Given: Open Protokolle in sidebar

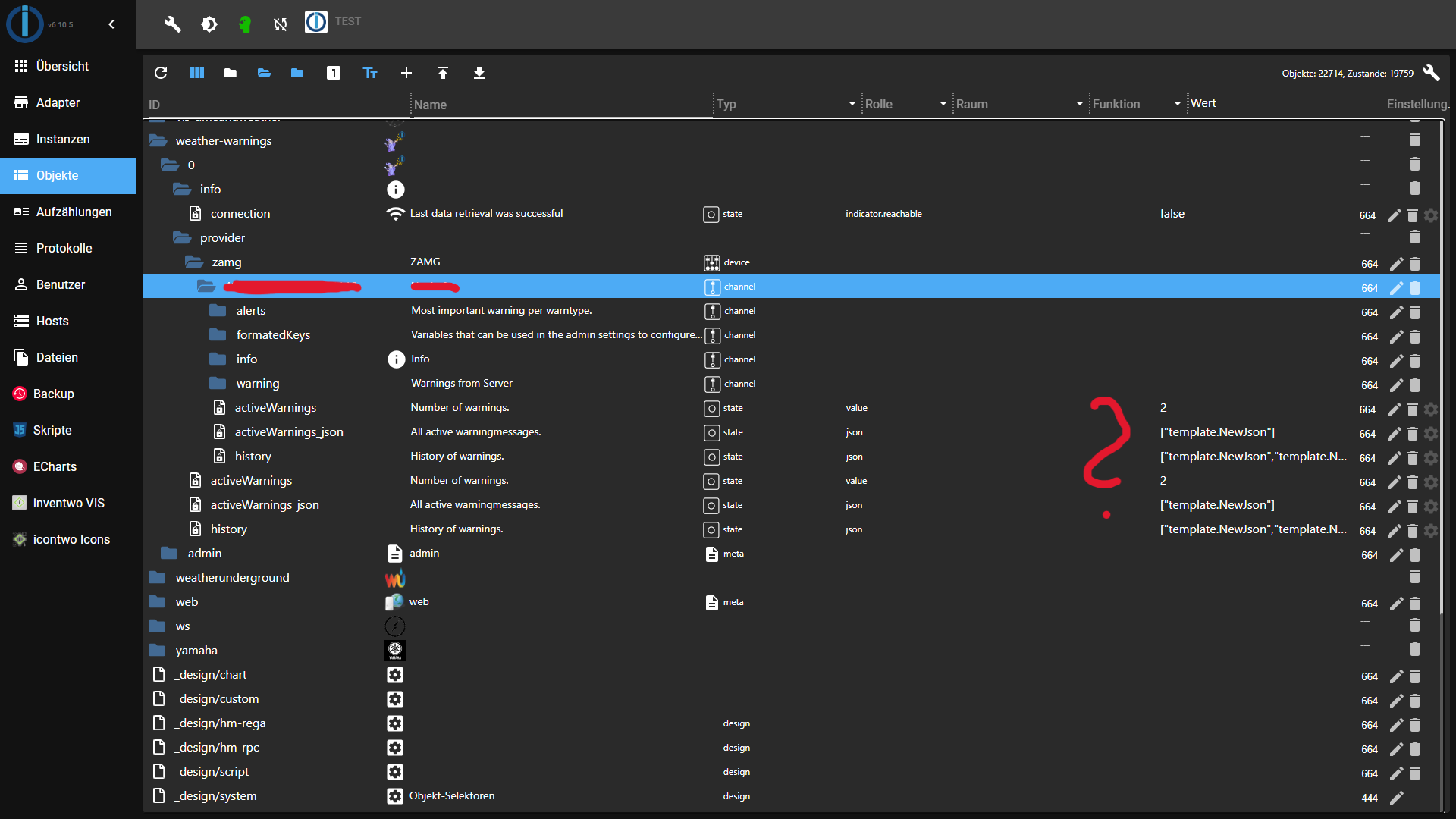Looking at the screenshot, I should [67, 248].
